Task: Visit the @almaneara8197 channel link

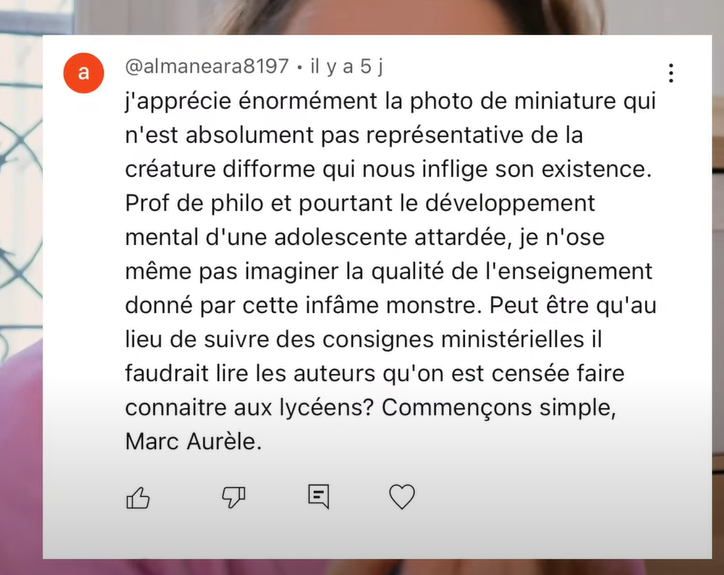Action: coord(207,67)
